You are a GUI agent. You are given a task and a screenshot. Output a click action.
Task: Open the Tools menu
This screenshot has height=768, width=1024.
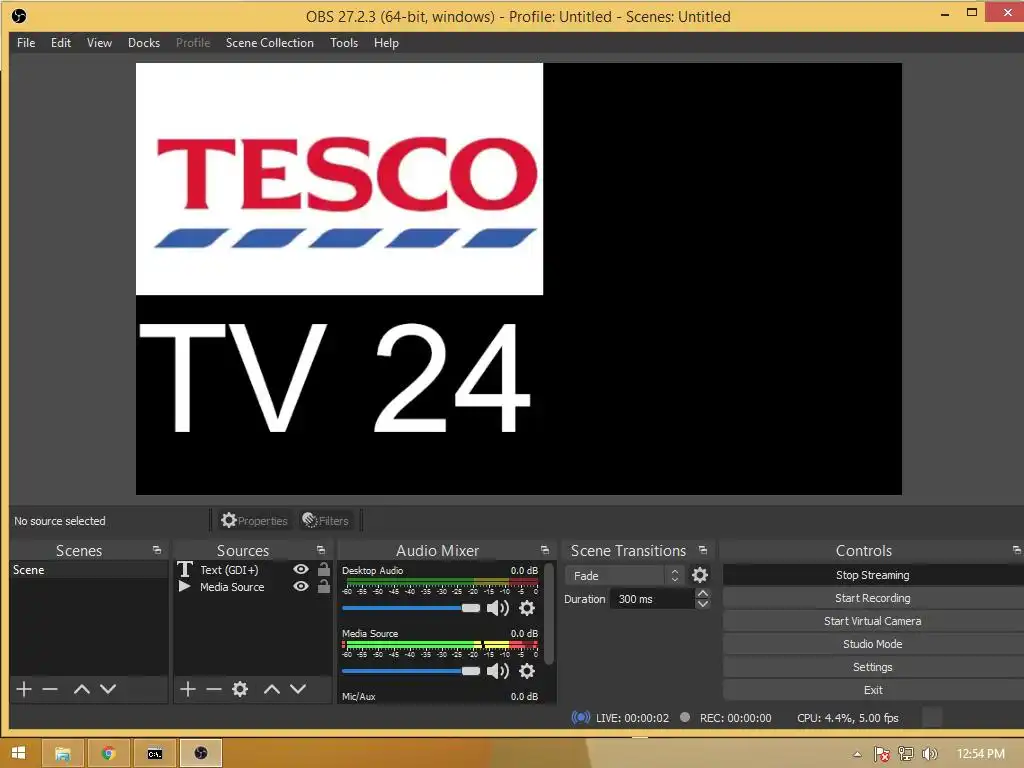click(x=344, y=42)
